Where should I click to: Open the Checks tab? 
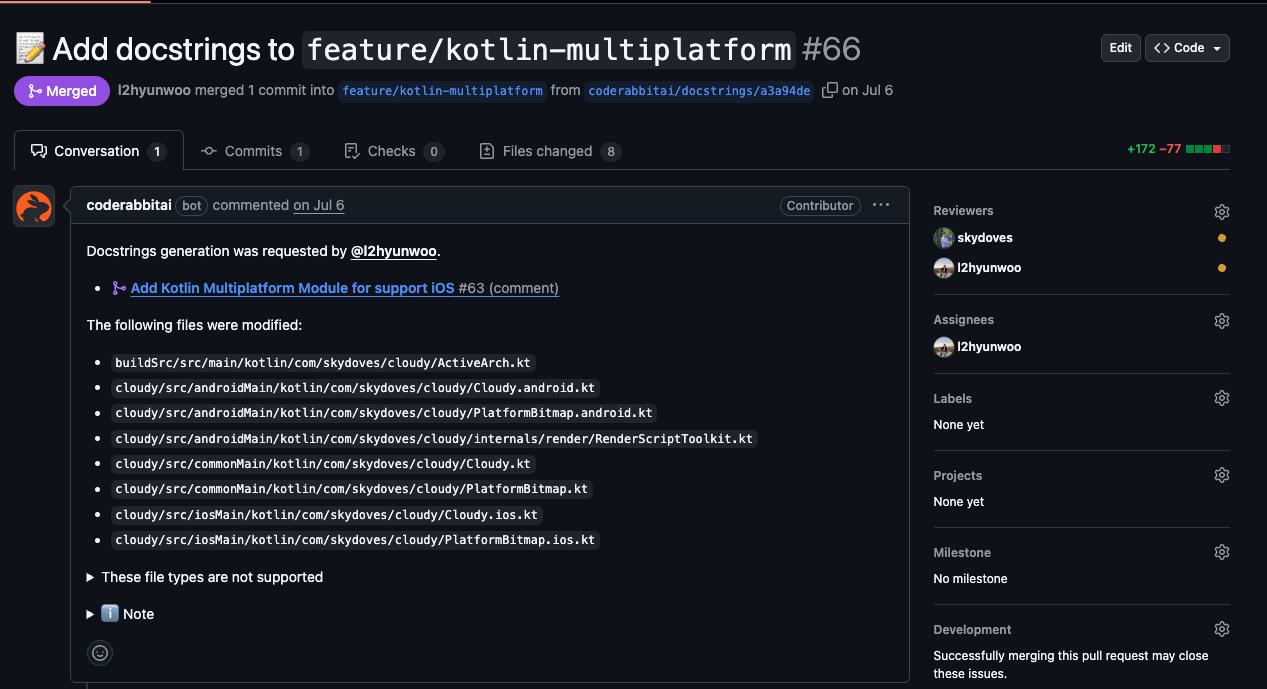coord(392,151)
